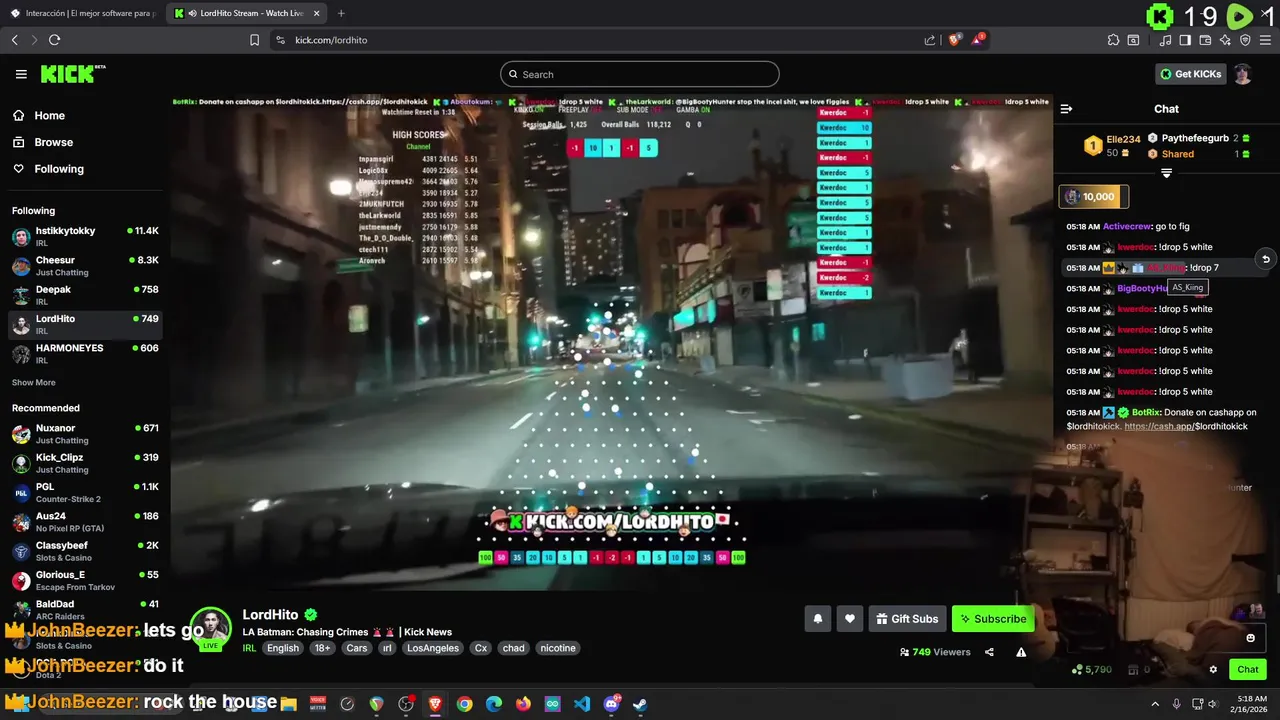Open Nuxanor recommended channel
The image size is (1280, 720).
pos(85,433)
